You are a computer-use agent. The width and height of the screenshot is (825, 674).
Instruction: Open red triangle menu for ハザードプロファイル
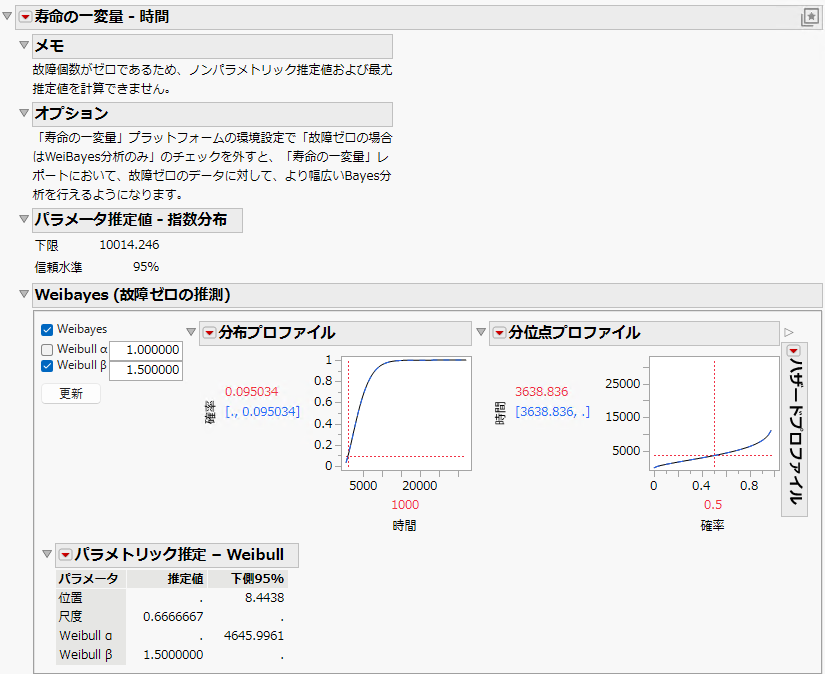794,351
